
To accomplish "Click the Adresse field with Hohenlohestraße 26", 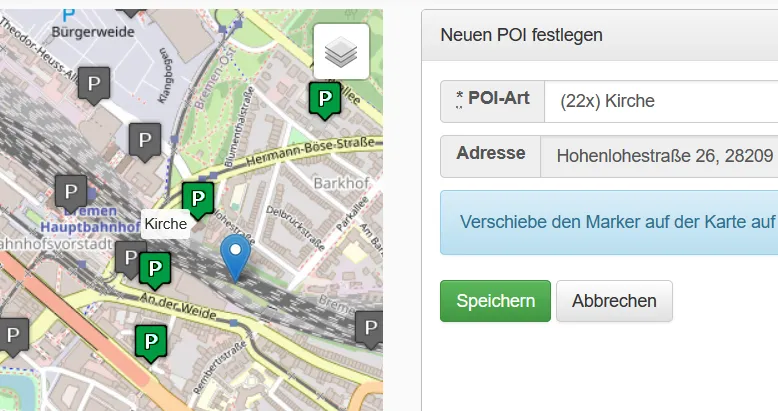I will pyautogui.click(x=660, y=155).
